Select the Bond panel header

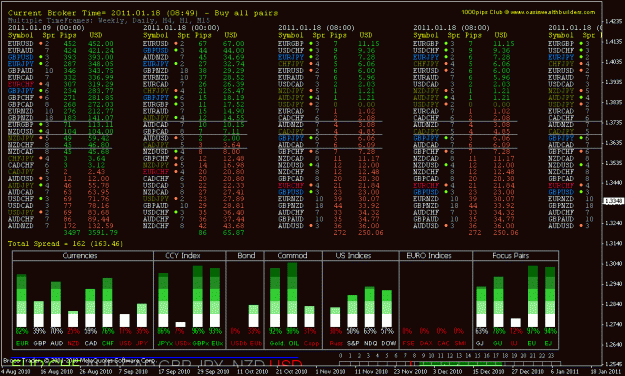click(245, 256)
